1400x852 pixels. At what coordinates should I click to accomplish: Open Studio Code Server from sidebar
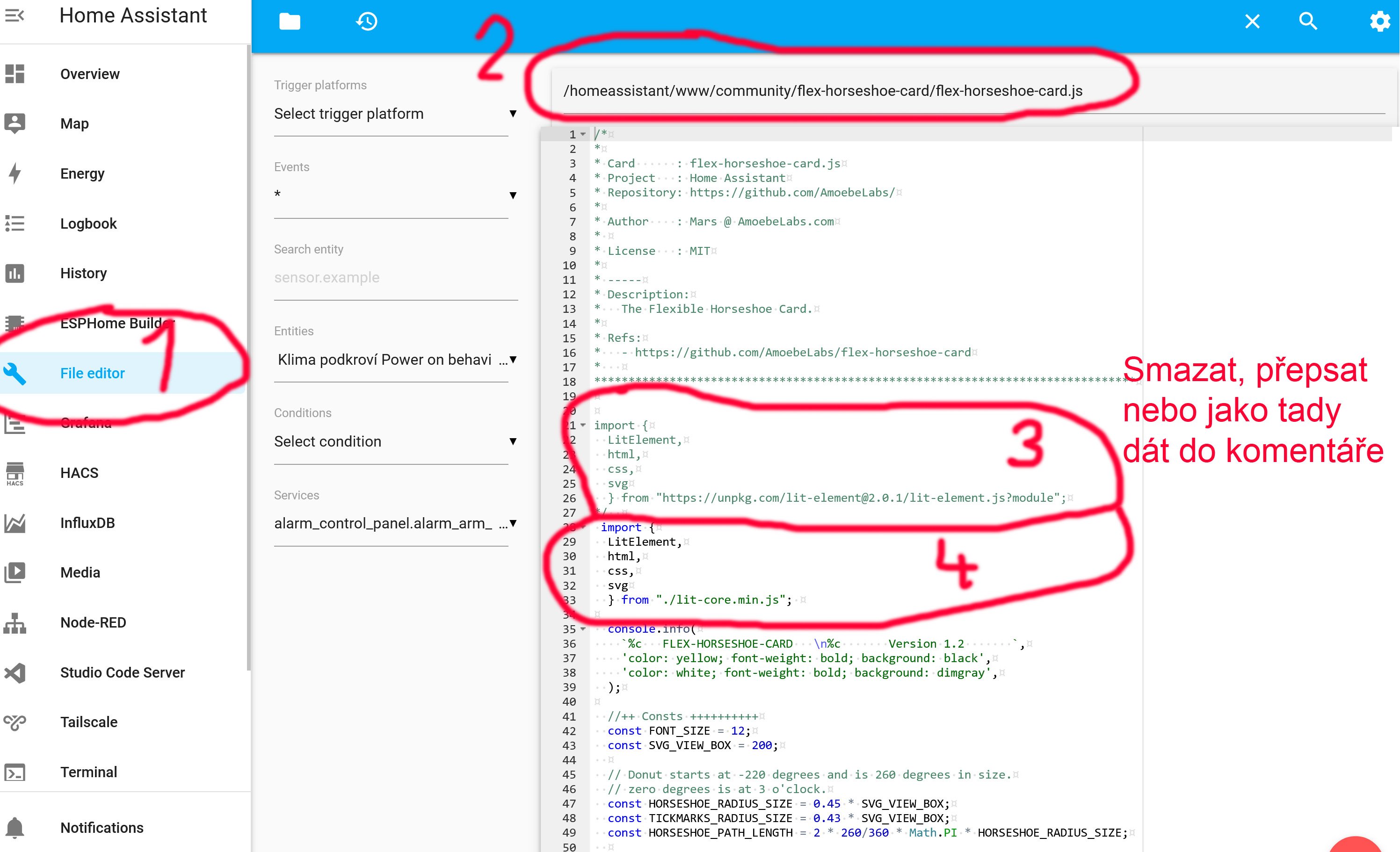click(122, 672)
